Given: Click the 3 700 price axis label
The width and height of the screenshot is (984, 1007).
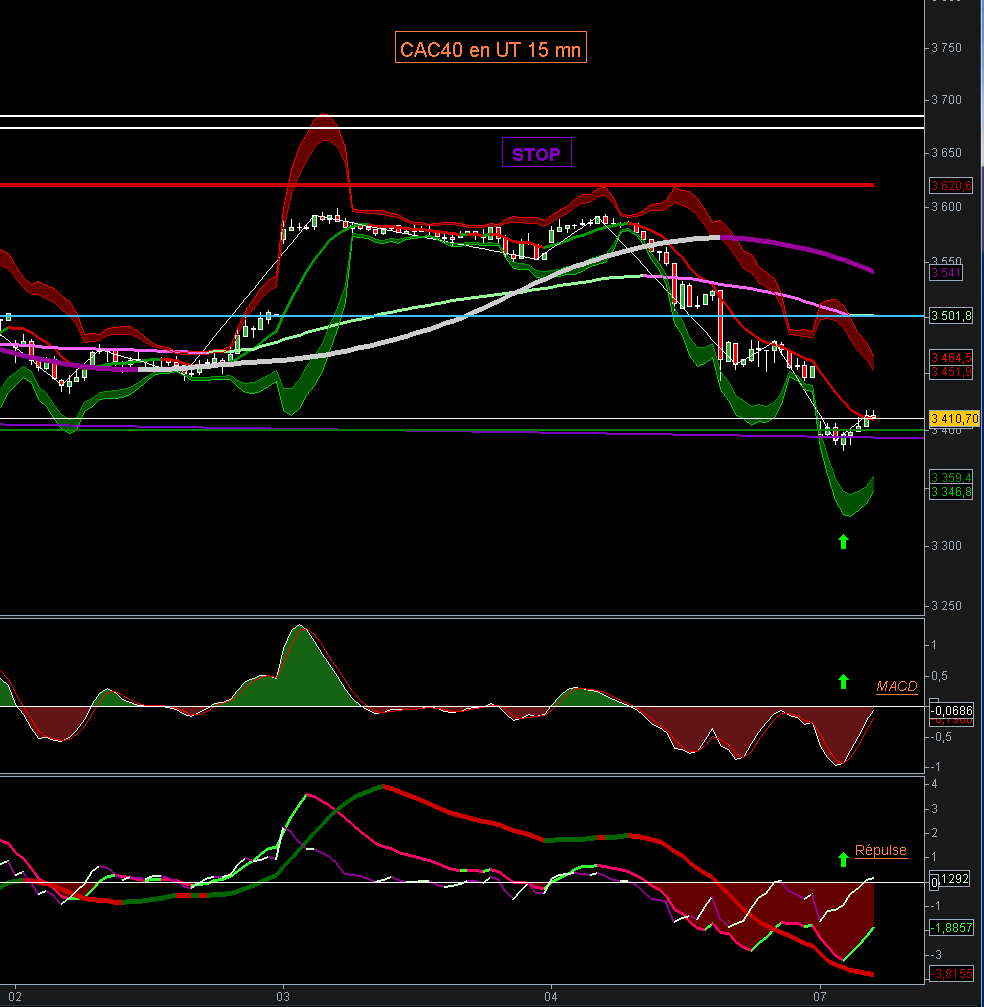Looking at the screenshot, I should coord(947,100).
